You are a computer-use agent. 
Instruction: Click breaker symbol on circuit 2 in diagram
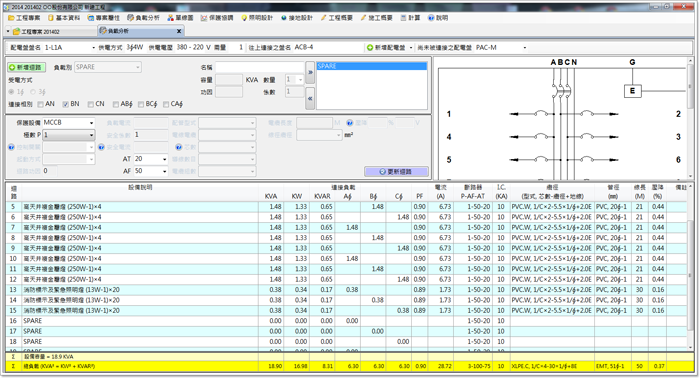tap(587, 113)
